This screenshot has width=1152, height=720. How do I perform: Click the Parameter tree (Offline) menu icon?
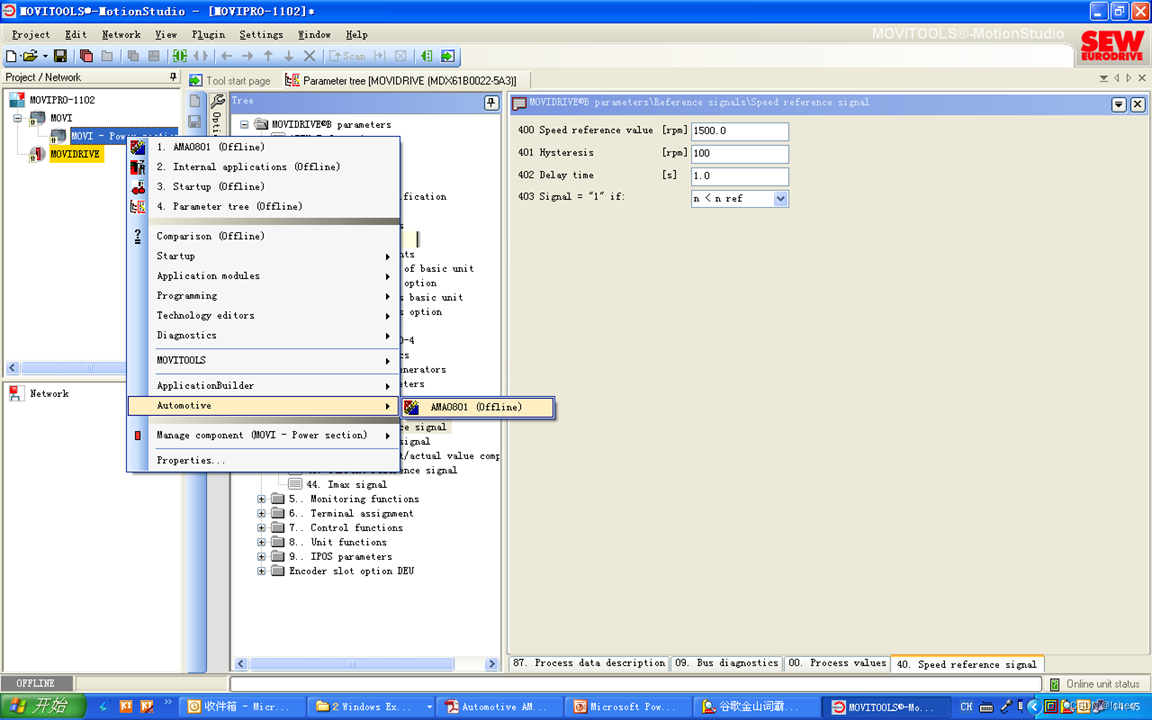coord(137,206)
